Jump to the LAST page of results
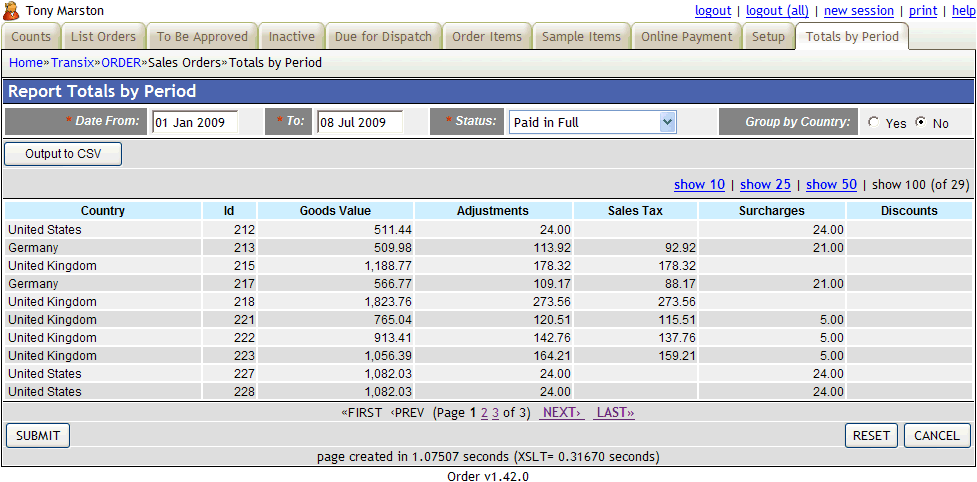The width and height of the screenshot is (977, 482). pos(614,413)
